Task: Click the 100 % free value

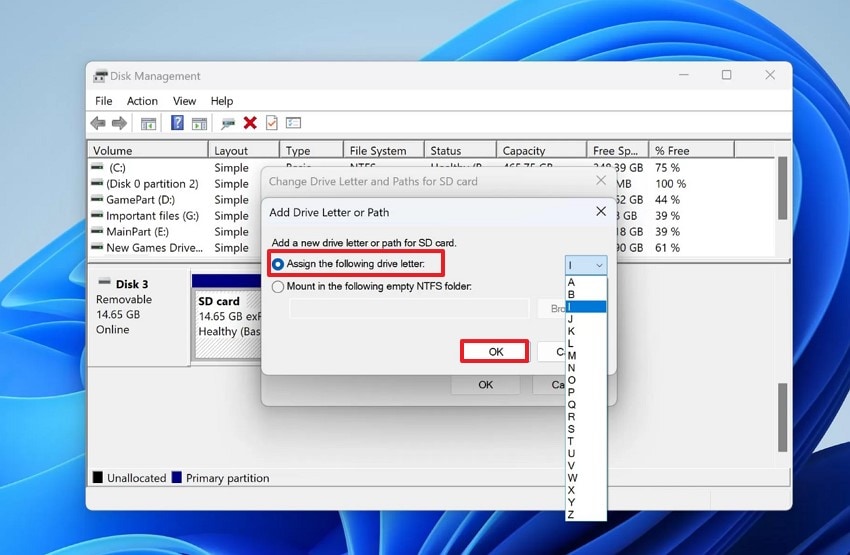Action: coord(671,184)
